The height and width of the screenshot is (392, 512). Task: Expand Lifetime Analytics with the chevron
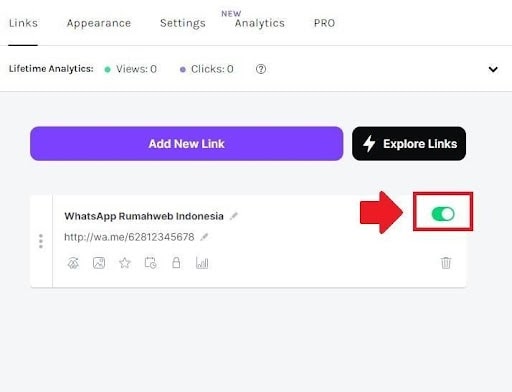[493, 69]
